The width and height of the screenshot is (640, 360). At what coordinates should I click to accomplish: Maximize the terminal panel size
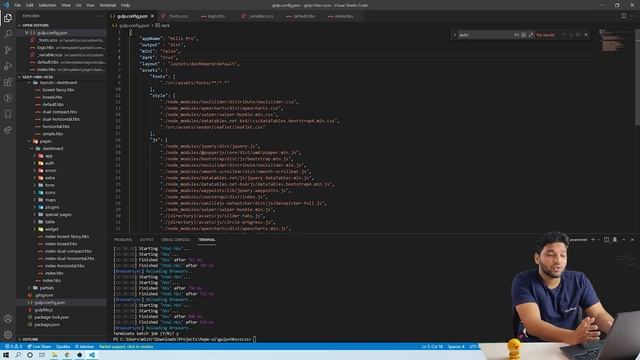point(624,240)
